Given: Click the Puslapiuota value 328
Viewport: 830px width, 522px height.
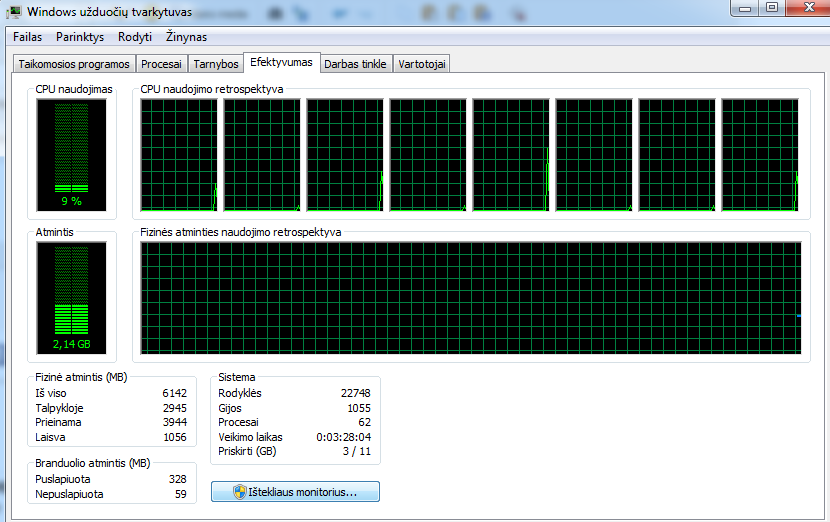Looking at the screenshot, I should point(178,479).
